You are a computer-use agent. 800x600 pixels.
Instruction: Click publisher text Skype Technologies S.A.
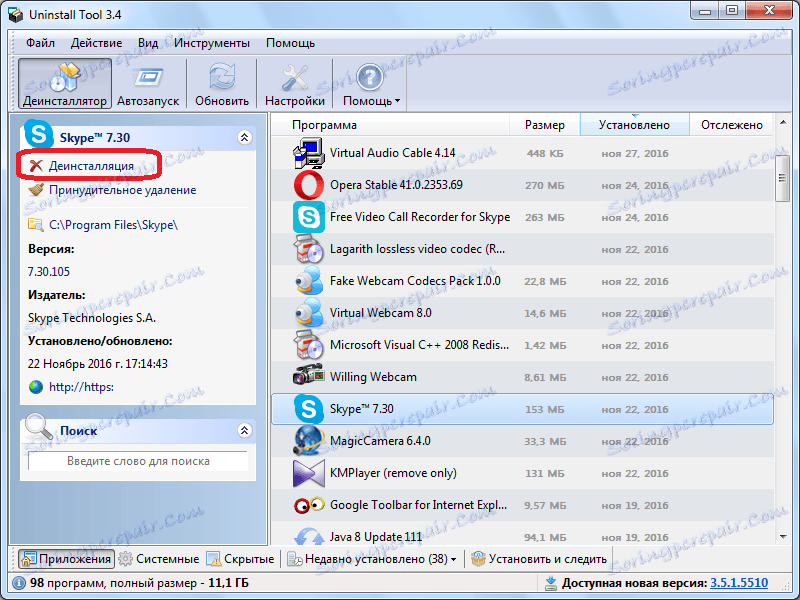(x=92, y=318)
